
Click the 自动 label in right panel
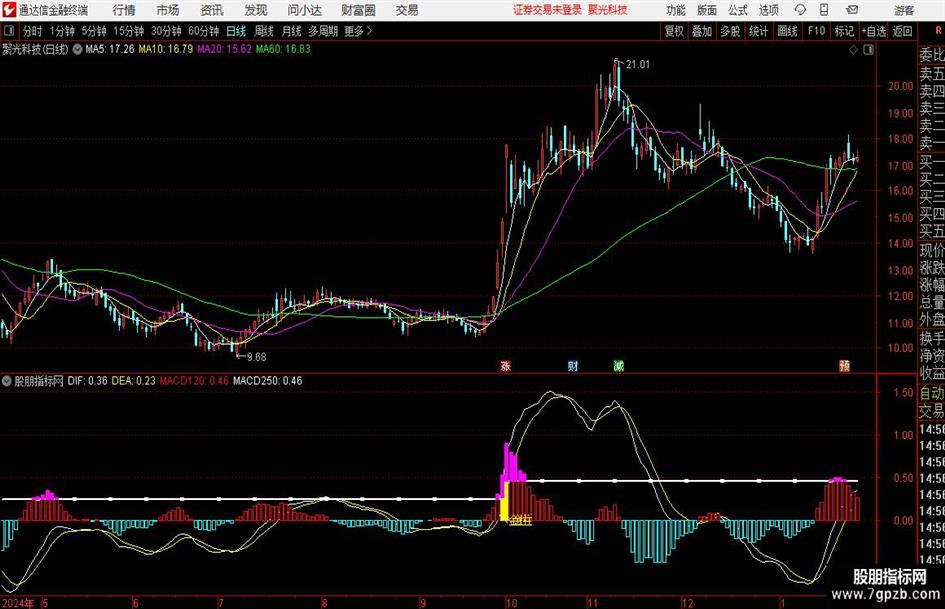pyautogui.click(x=932, y=393)
